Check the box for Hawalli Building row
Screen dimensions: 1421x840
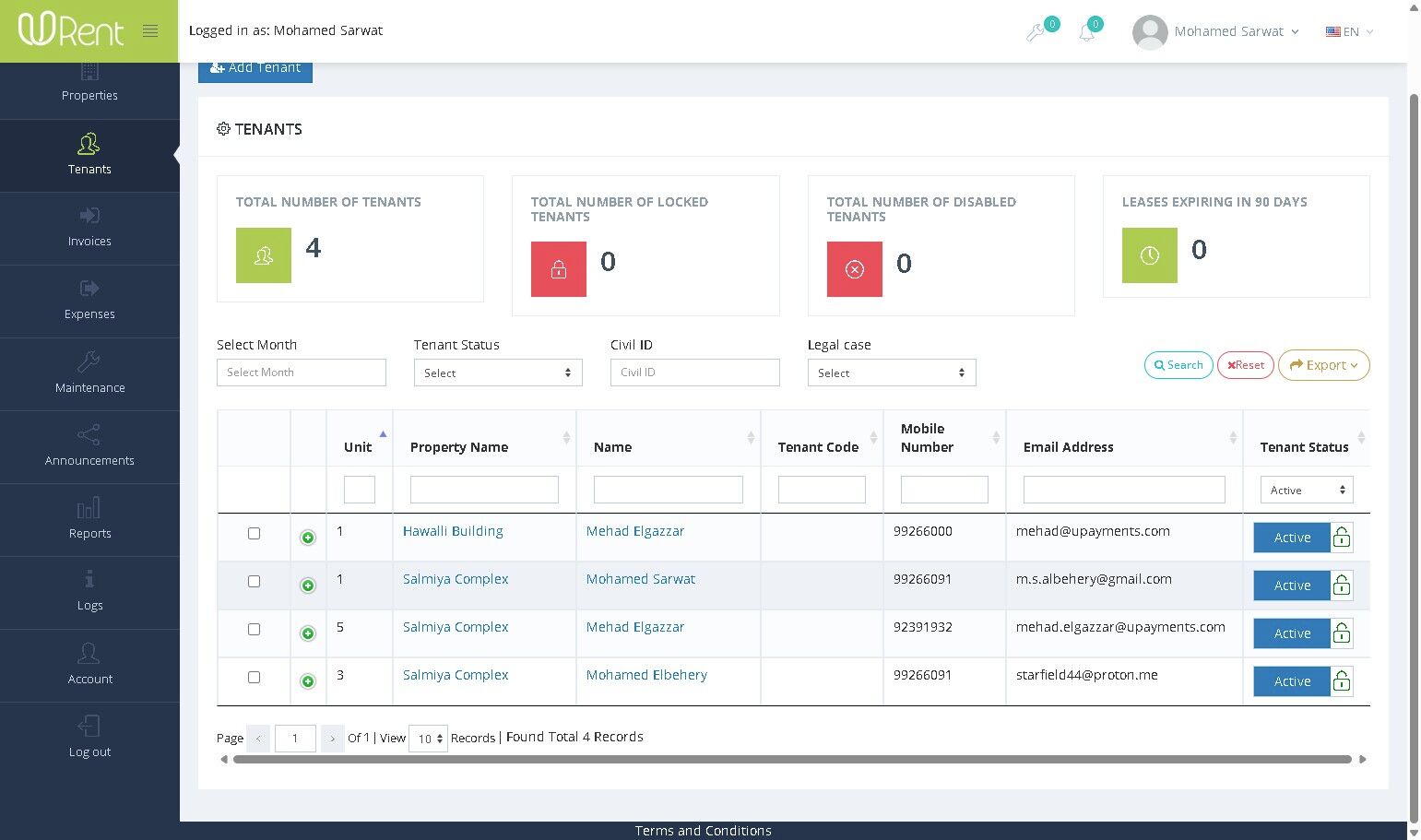[255, 534]
